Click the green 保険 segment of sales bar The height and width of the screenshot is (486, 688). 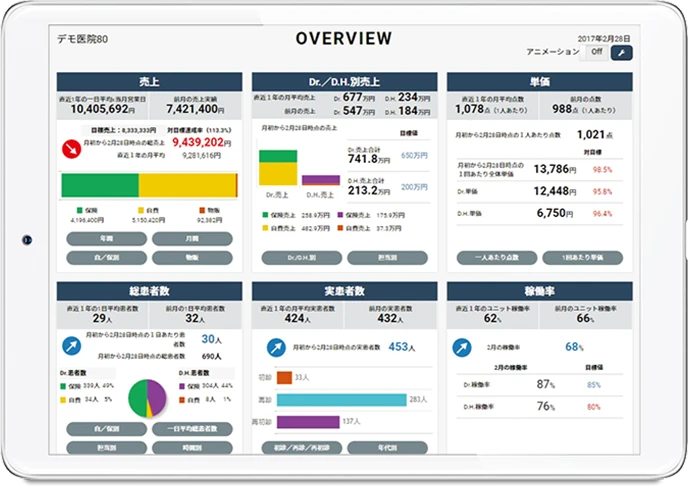click(x=100, y=185)
